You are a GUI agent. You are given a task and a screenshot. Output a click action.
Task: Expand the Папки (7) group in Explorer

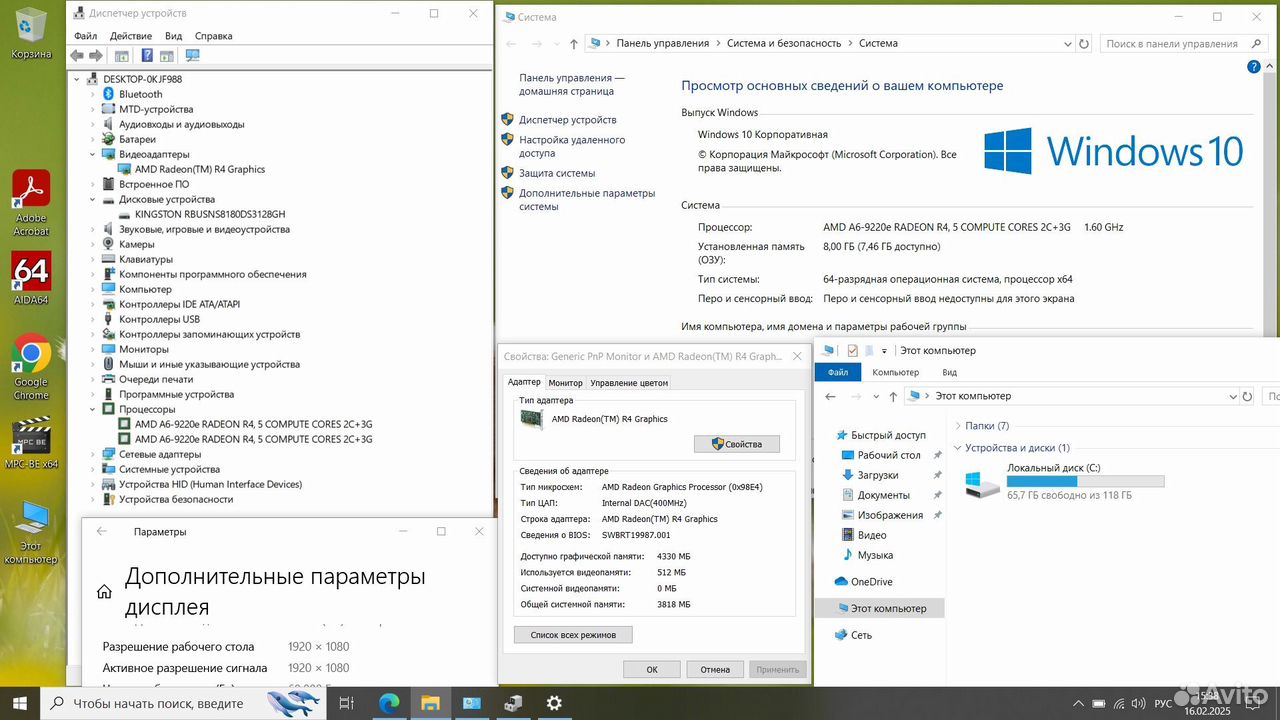[957, 426]
